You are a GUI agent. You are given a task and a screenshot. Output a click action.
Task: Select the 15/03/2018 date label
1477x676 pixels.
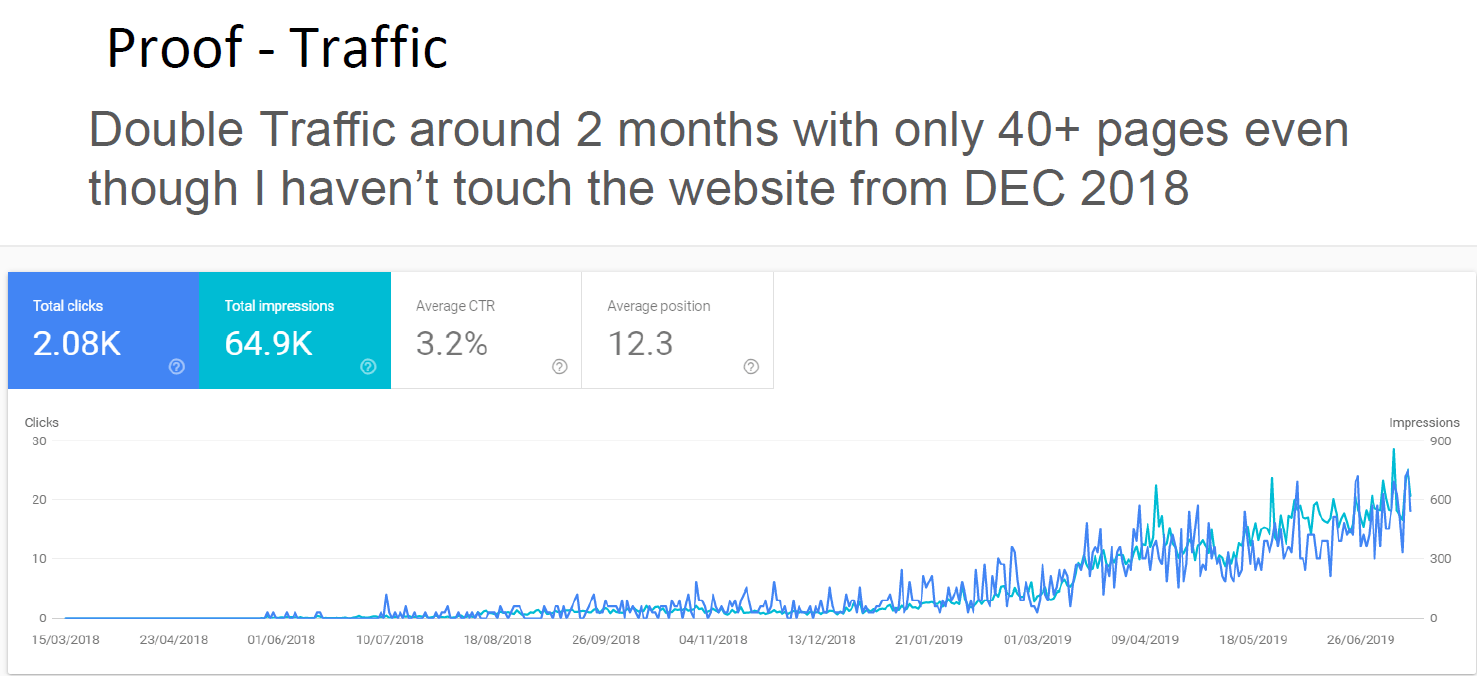(65, 640)
